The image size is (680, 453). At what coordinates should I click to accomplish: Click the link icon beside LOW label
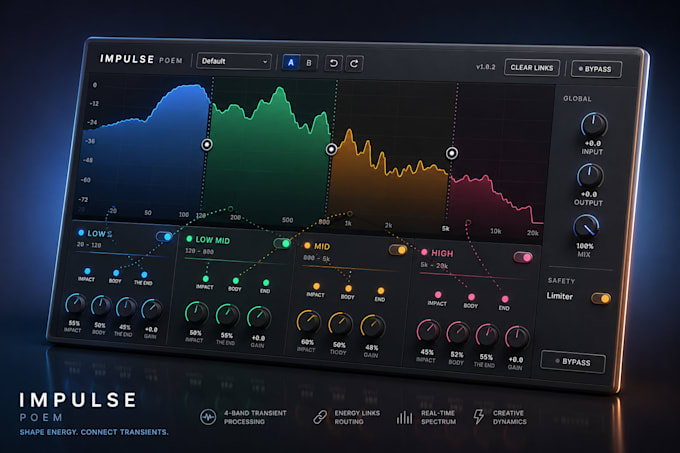(x=110, y=234)
